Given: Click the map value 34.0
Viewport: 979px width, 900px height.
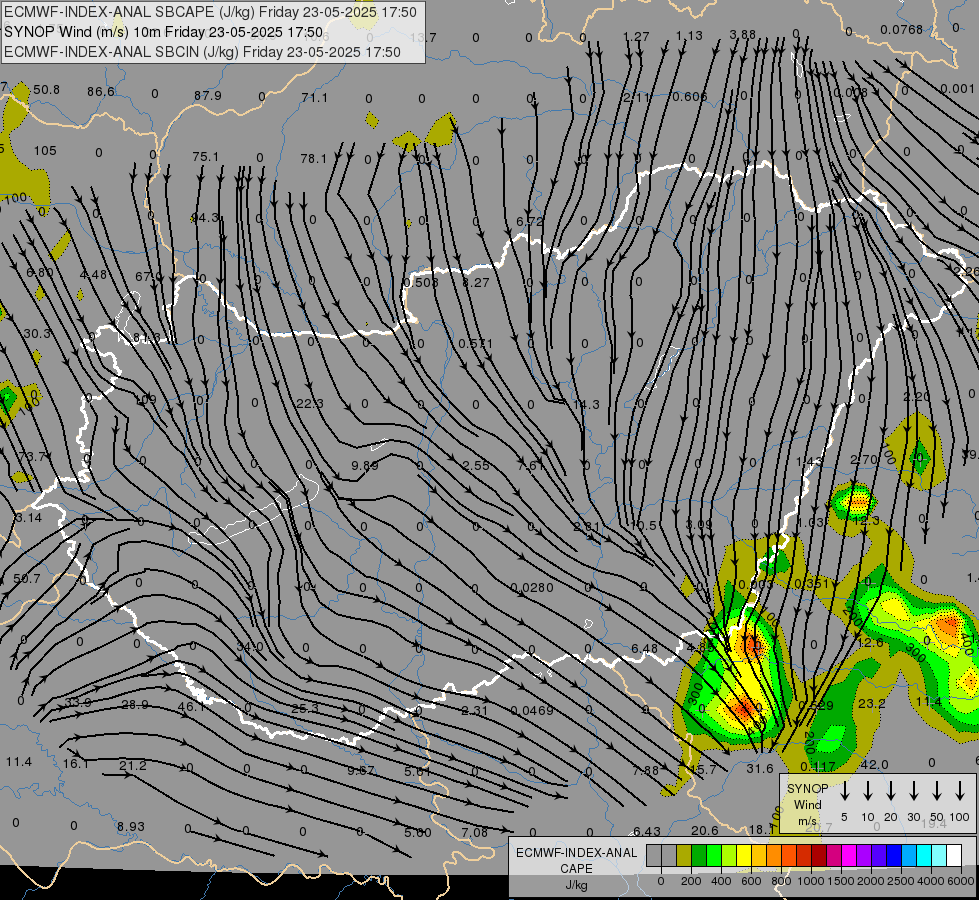Looking at the screenshot, I should [x=250, y=646].
